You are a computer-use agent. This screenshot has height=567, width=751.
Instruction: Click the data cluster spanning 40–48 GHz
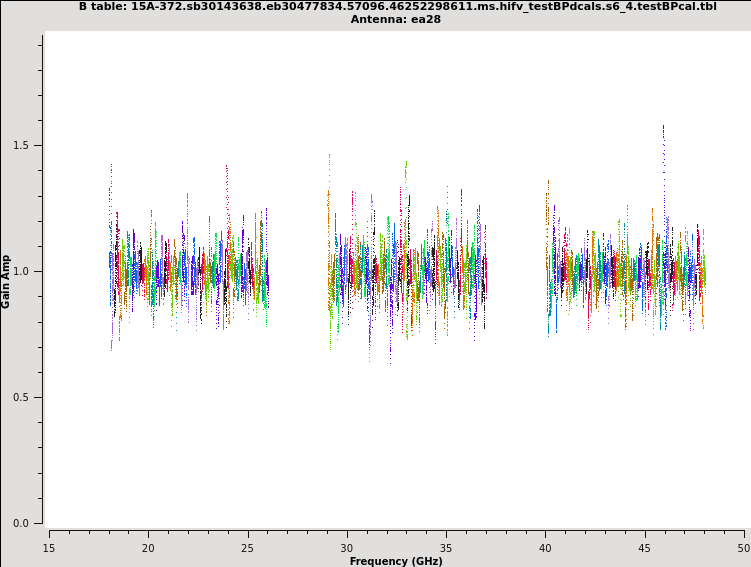coord(626,270)
